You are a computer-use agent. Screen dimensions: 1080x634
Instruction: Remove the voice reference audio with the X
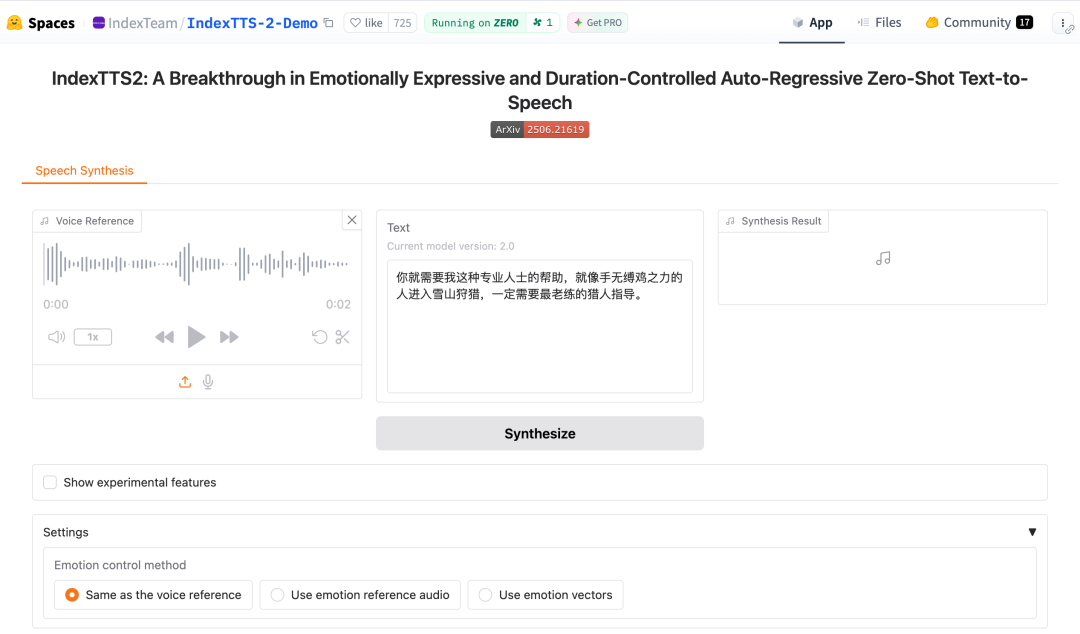[352, 220]
